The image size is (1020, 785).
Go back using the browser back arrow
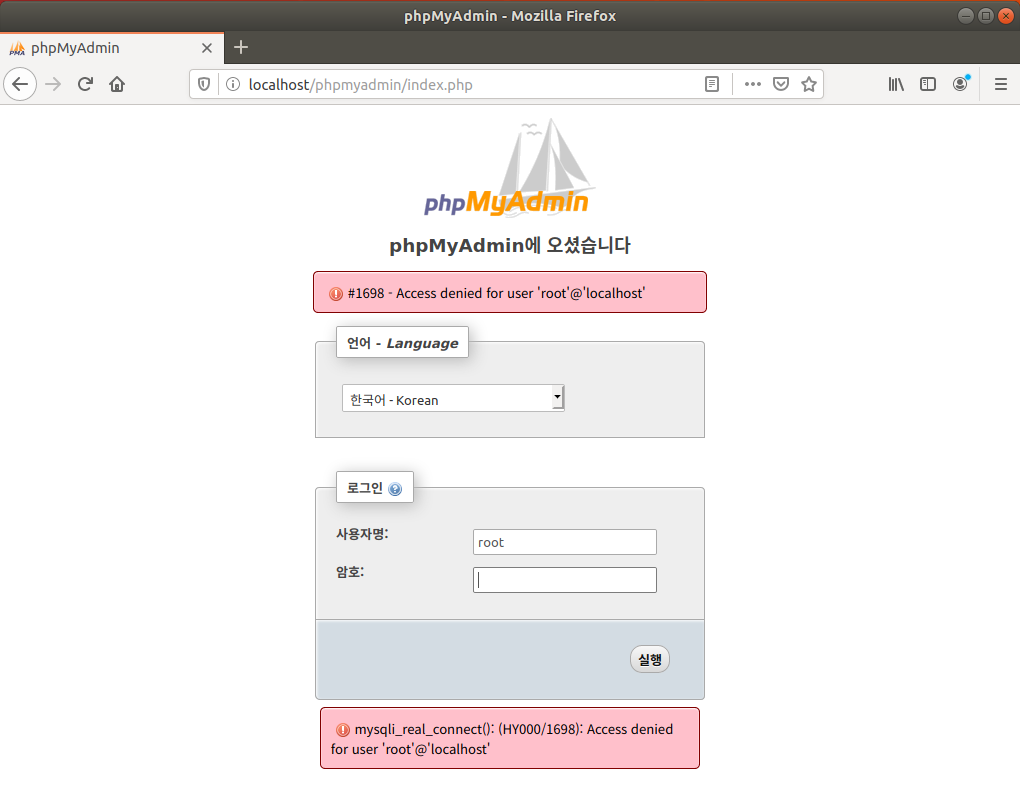coord(20,85)
